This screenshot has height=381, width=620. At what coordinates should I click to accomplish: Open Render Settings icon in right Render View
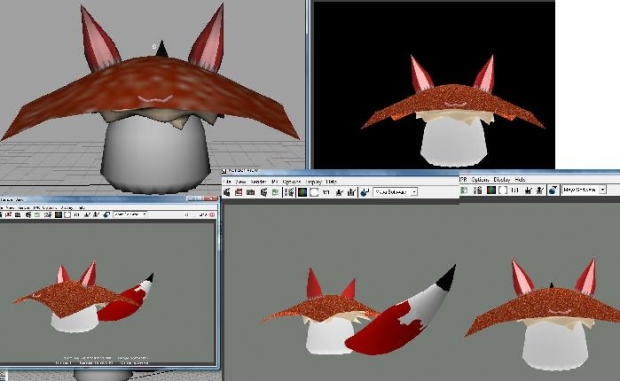478,190
